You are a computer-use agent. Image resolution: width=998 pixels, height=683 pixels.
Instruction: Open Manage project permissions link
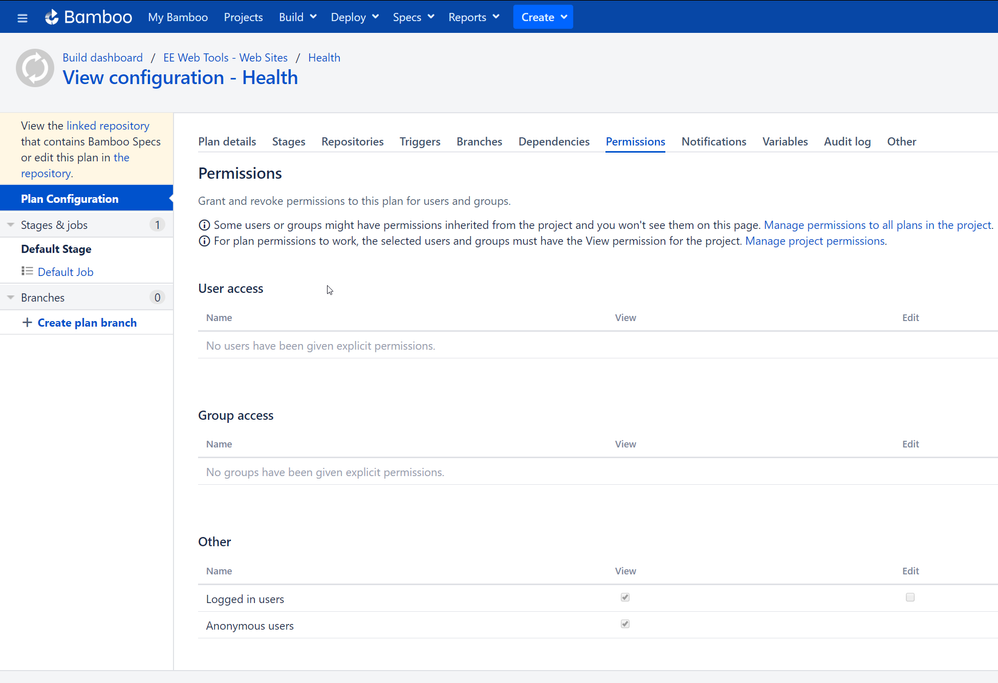coord(815,241)
